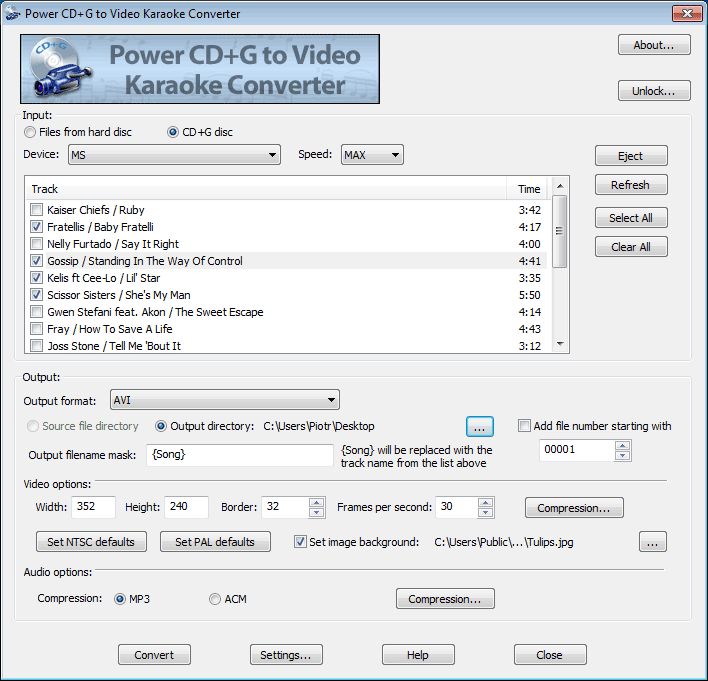
Task: Click track list scrollbar up arrow
Action: 560,186
